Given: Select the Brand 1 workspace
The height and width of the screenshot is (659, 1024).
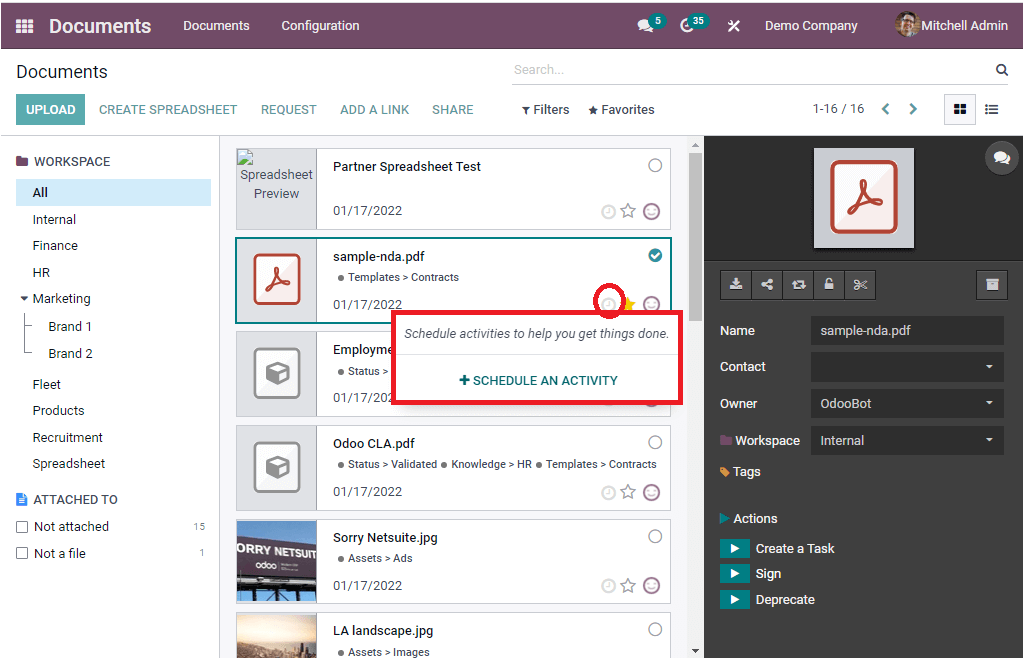Looking at the screenshot, I should pyautogui.click(x=70, y=327).
